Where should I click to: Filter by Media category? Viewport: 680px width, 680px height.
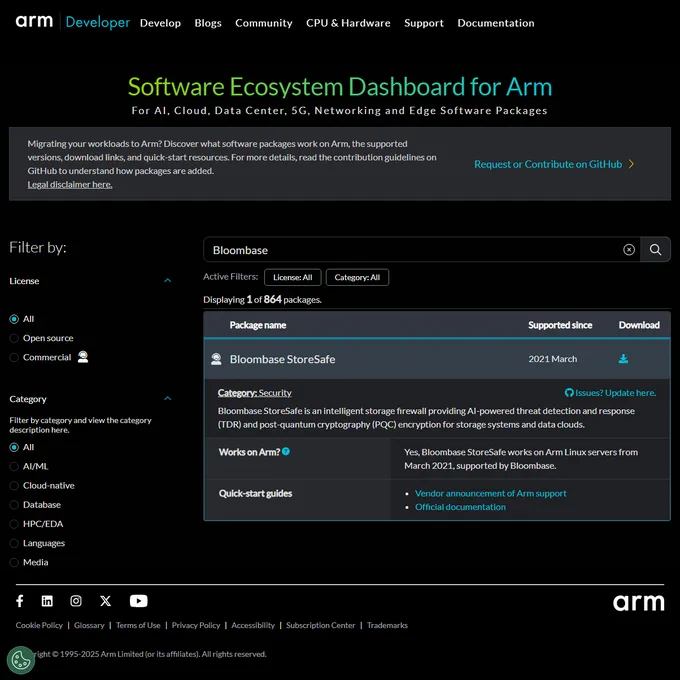coord(14,562)
